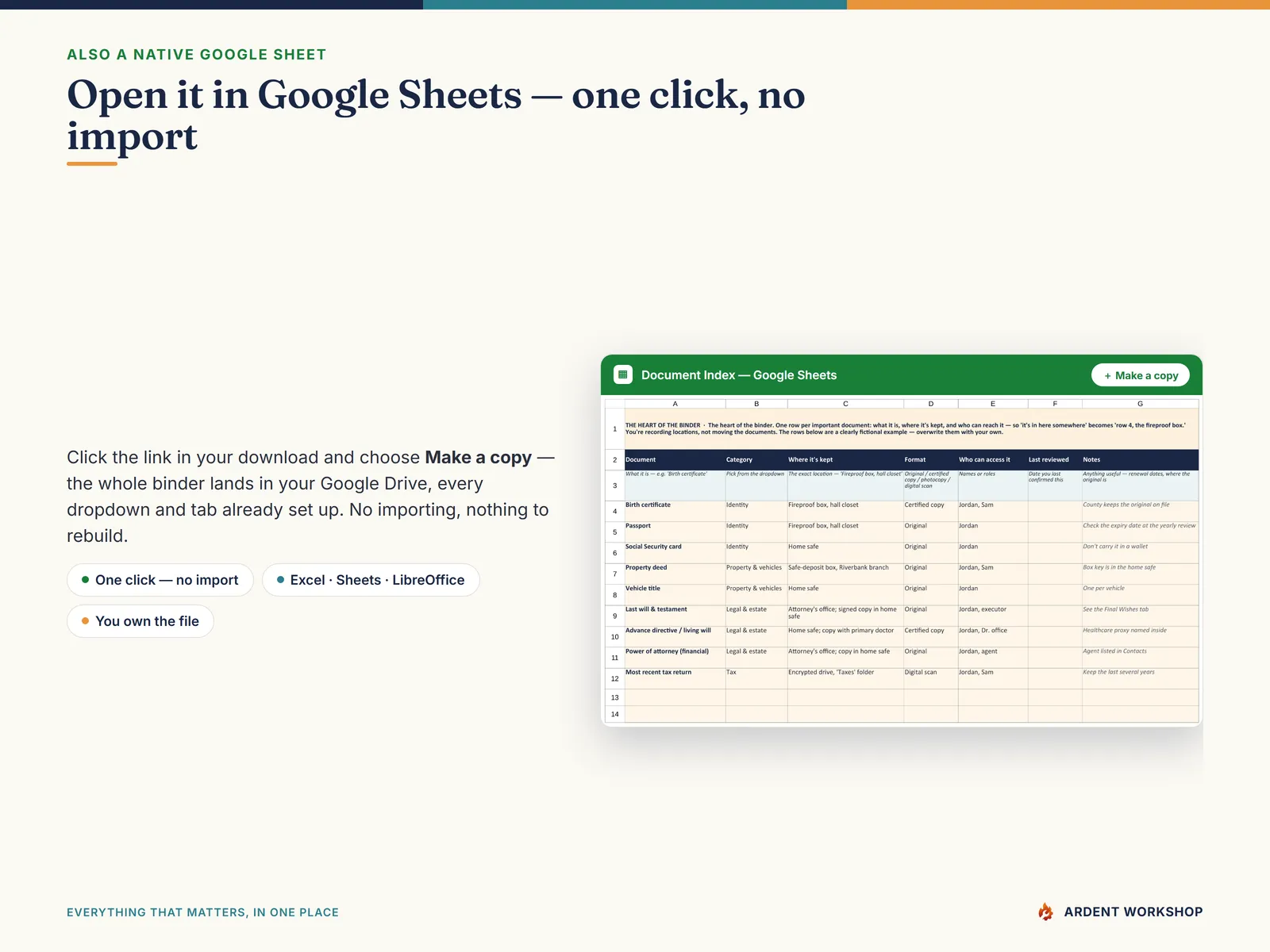Click the 'Document' header cell

coord(675,459)
